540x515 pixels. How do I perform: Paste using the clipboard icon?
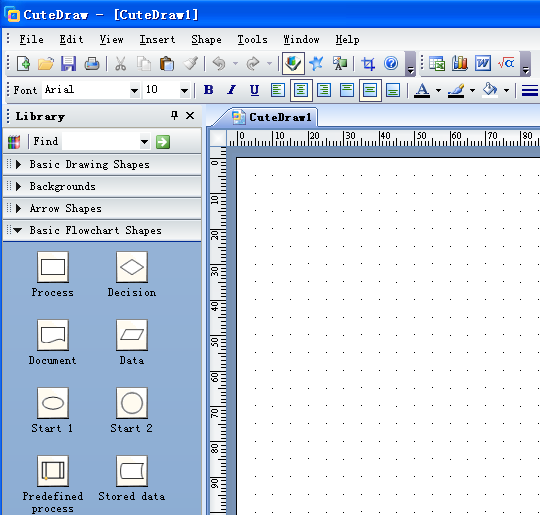[167, 64]
